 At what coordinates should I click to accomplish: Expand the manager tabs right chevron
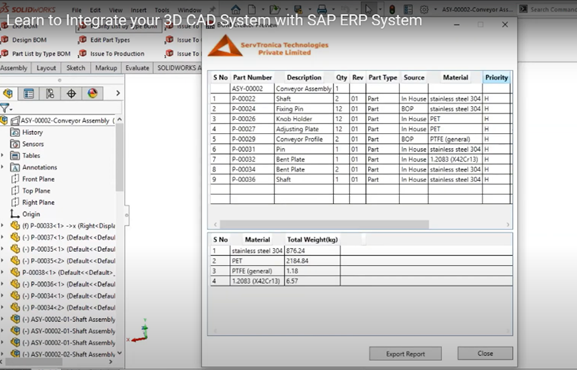point(118,94)
